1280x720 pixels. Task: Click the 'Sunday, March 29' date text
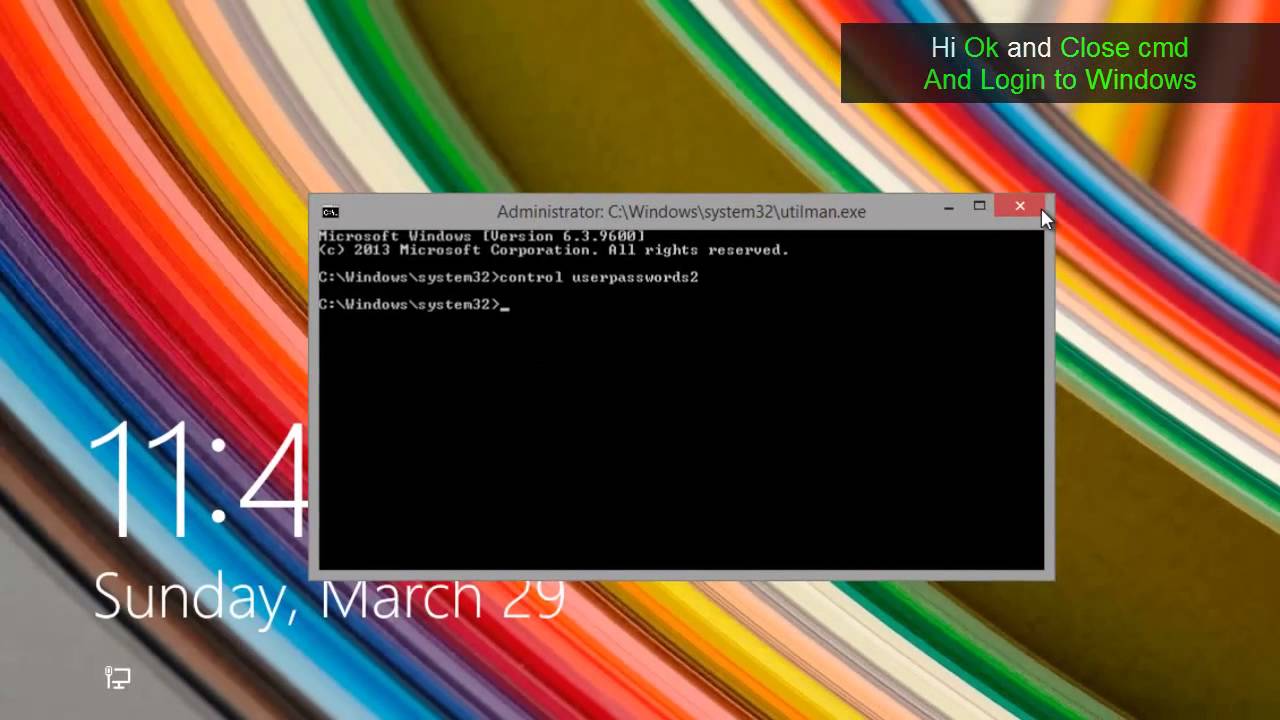[329, 596]
